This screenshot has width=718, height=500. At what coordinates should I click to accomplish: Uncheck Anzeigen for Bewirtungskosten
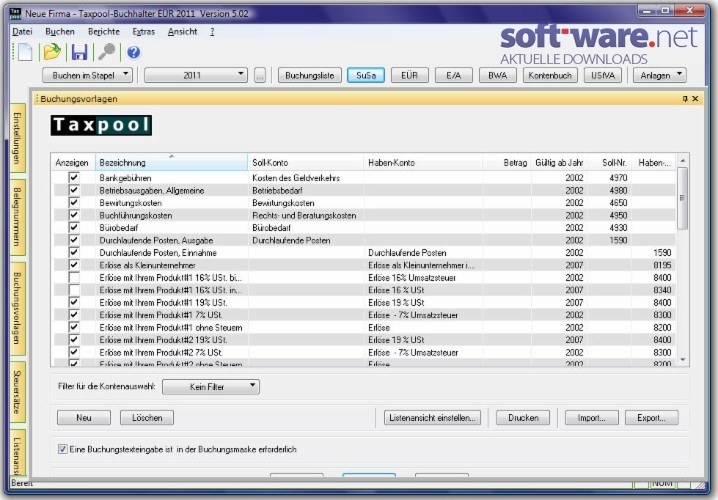pos(74,202)
